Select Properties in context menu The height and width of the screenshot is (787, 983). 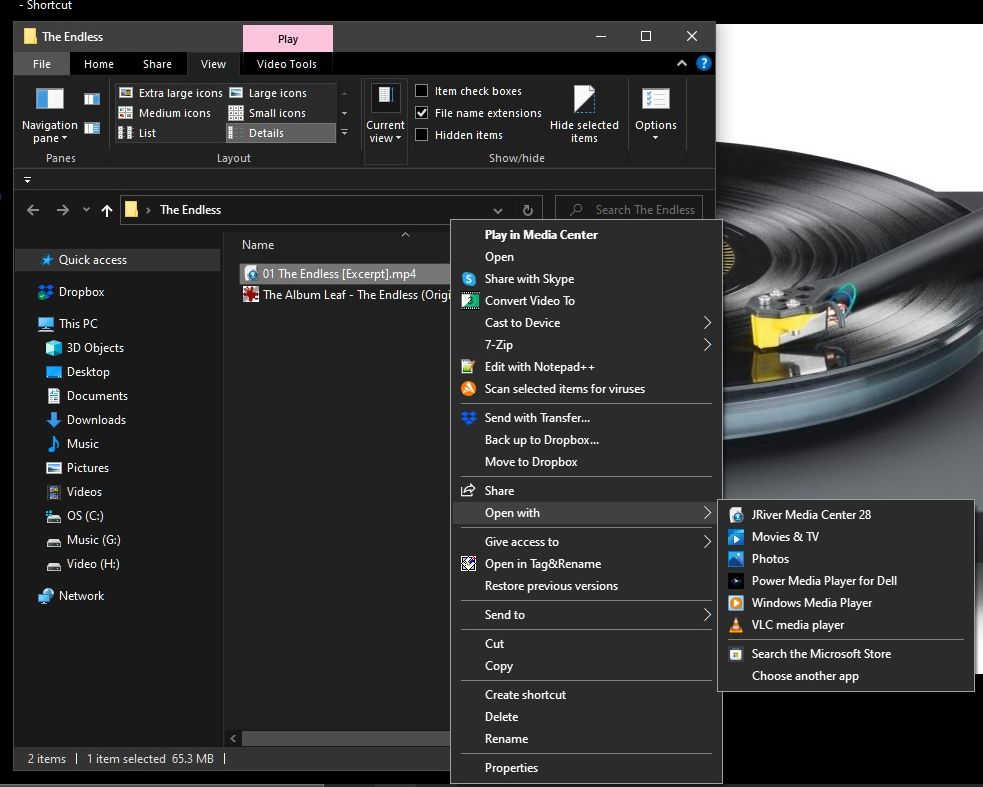coord(511,768)
